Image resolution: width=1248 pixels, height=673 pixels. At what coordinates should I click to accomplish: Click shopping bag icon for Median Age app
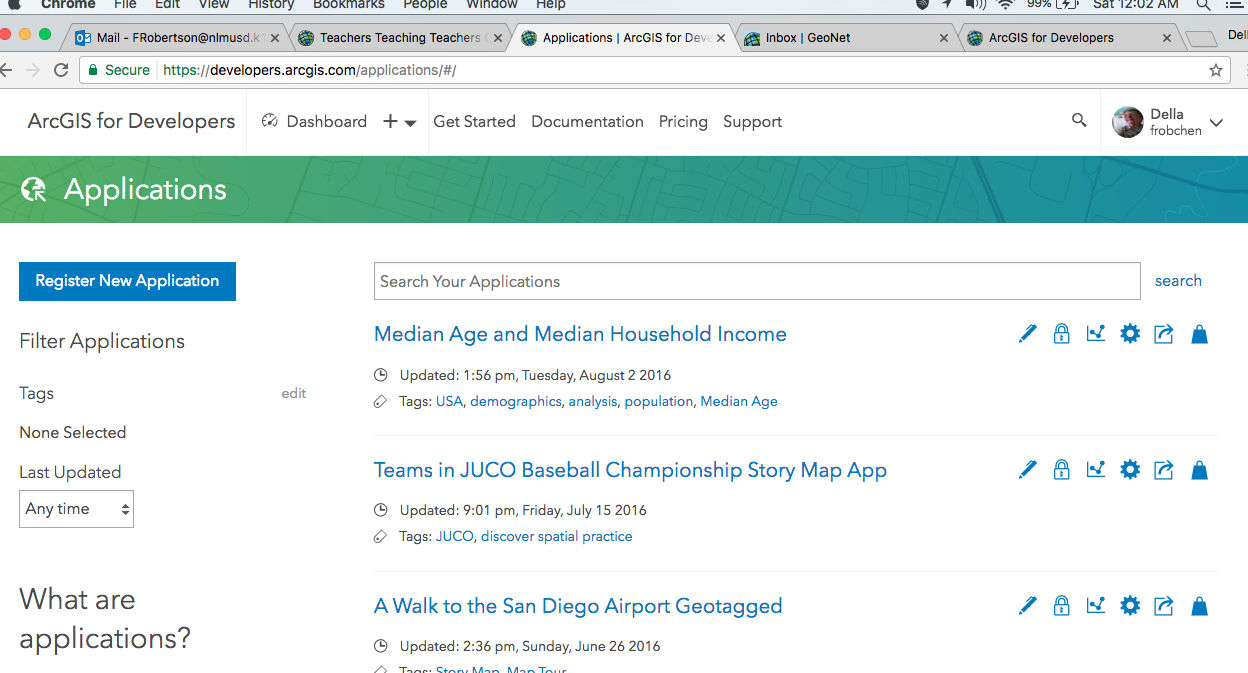point(1199,334)
